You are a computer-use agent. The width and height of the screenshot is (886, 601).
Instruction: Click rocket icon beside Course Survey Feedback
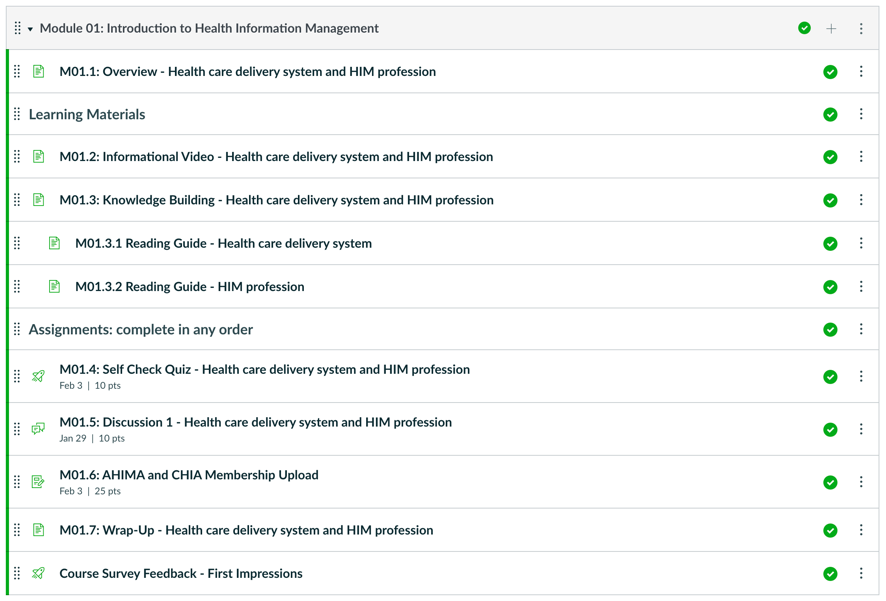[38, 574]
